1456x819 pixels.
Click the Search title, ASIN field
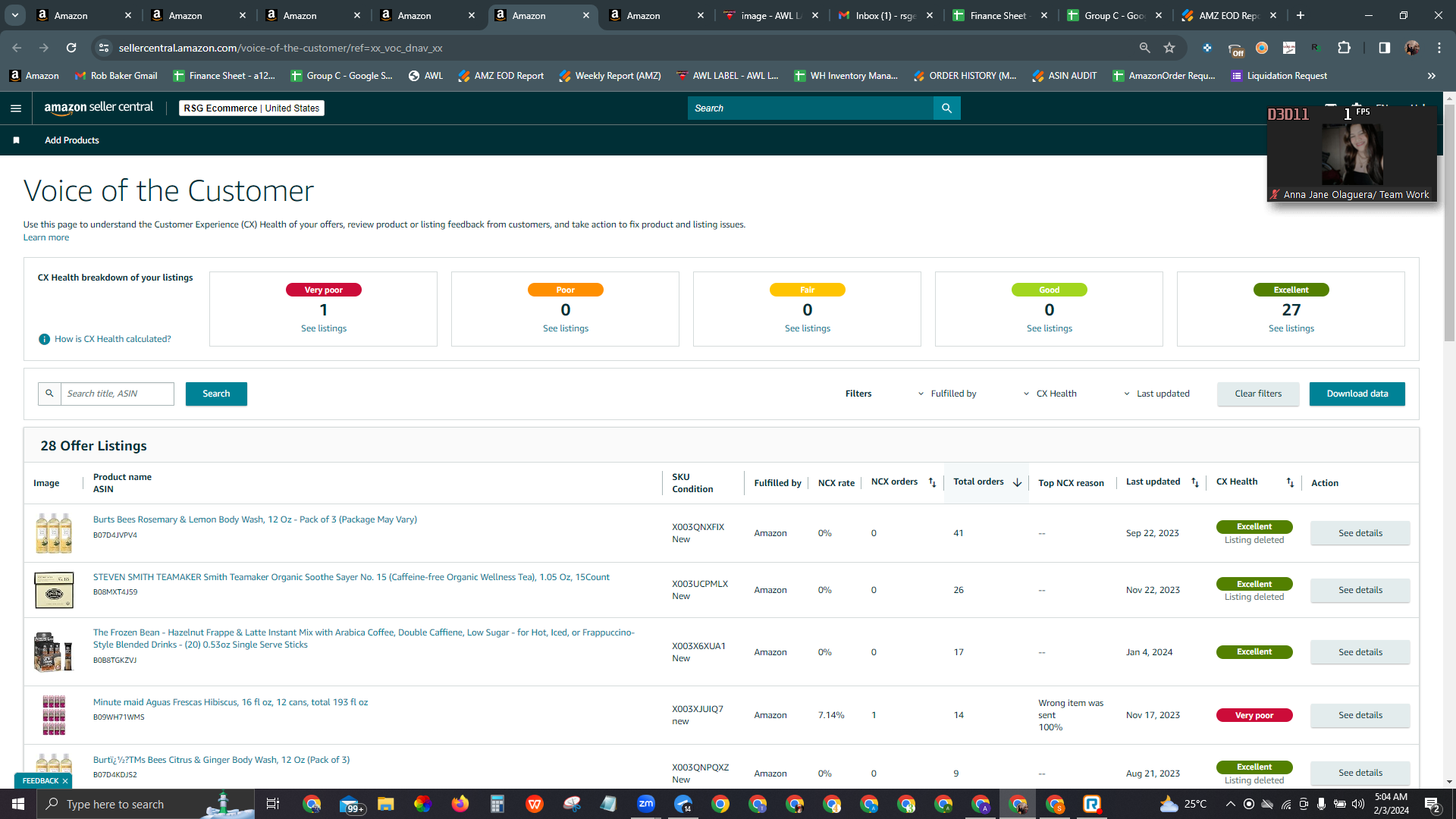[x=118, y=394]
